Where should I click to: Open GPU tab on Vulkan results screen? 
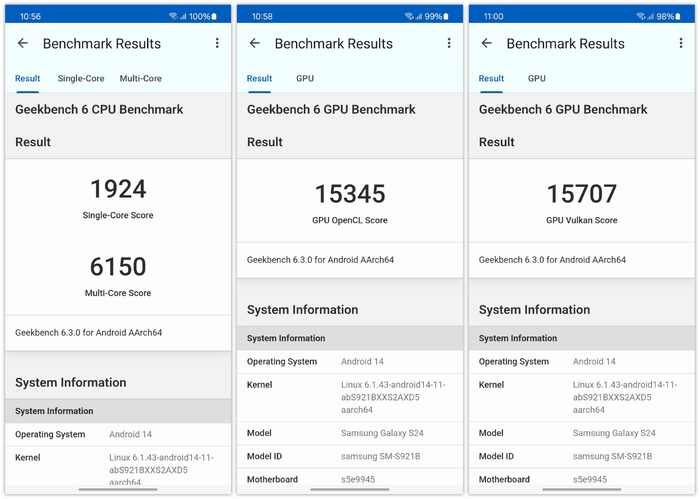(537, 79)
